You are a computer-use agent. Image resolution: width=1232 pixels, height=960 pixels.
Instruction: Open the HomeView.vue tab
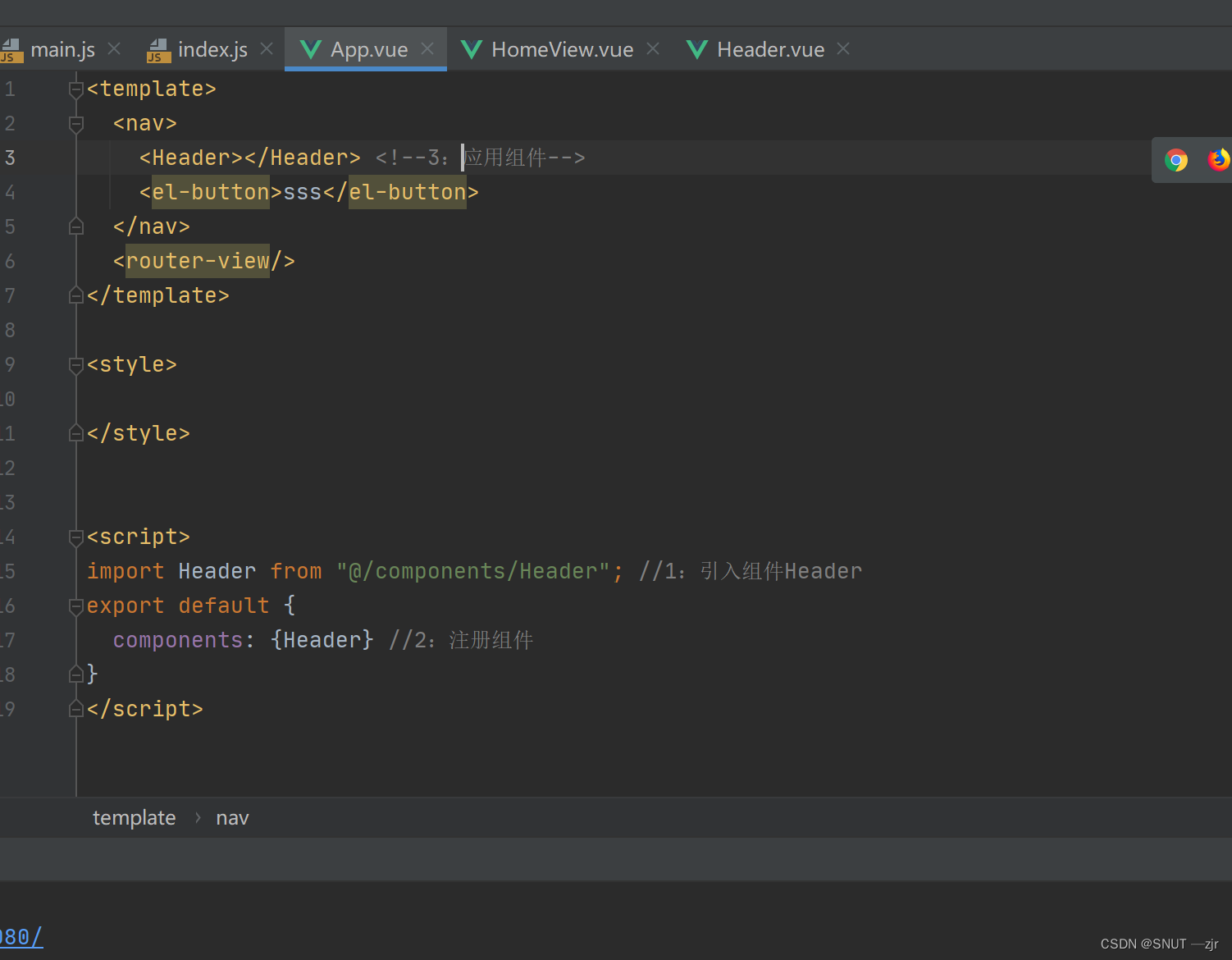562,49
